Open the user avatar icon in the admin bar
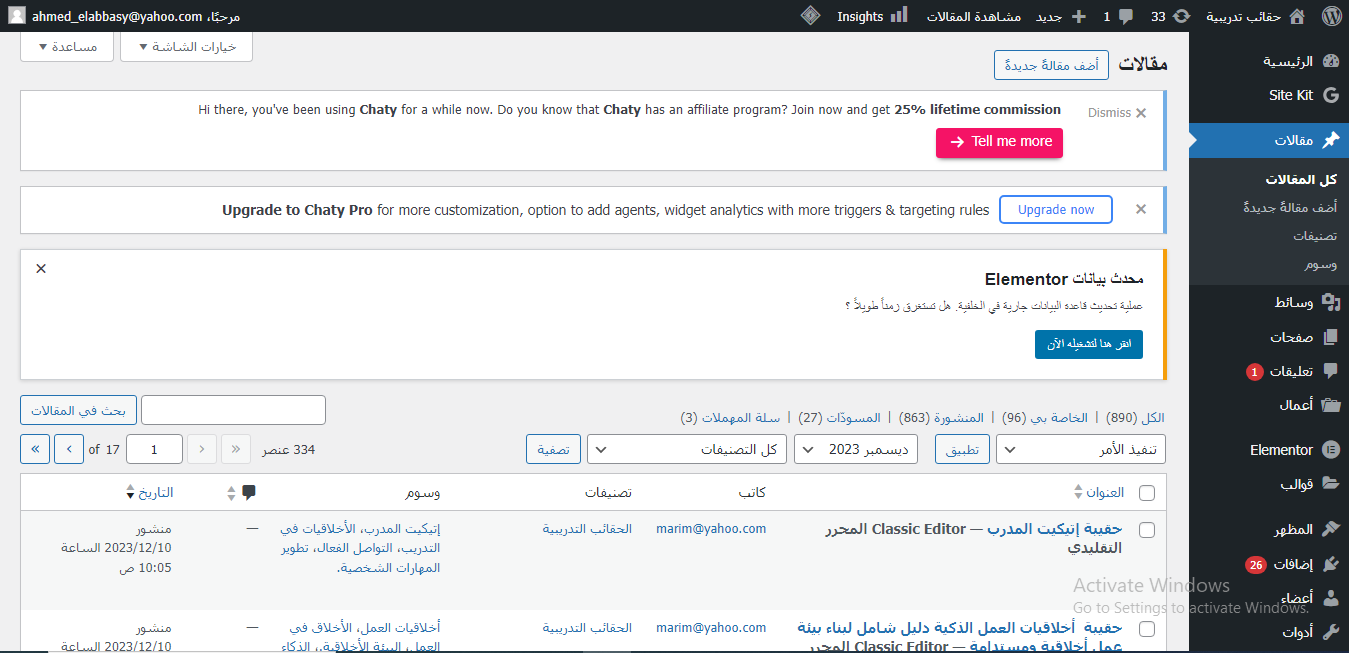 [x=15, y=16]
